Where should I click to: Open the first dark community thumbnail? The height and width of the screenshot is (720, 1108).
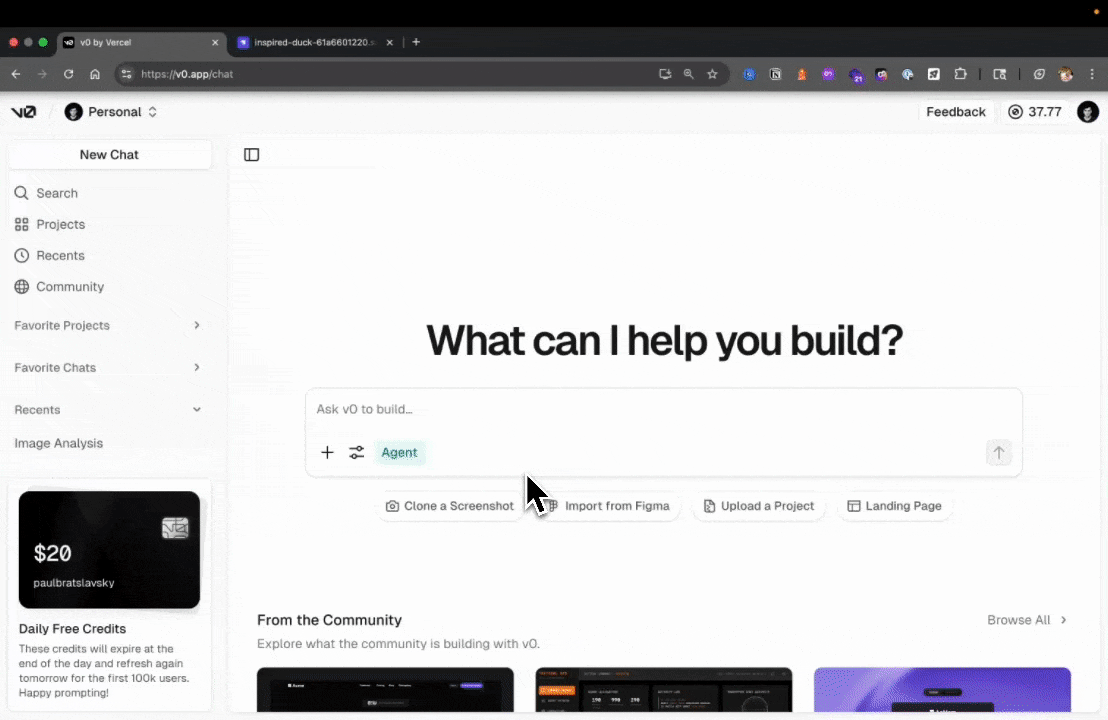[385, 690]
